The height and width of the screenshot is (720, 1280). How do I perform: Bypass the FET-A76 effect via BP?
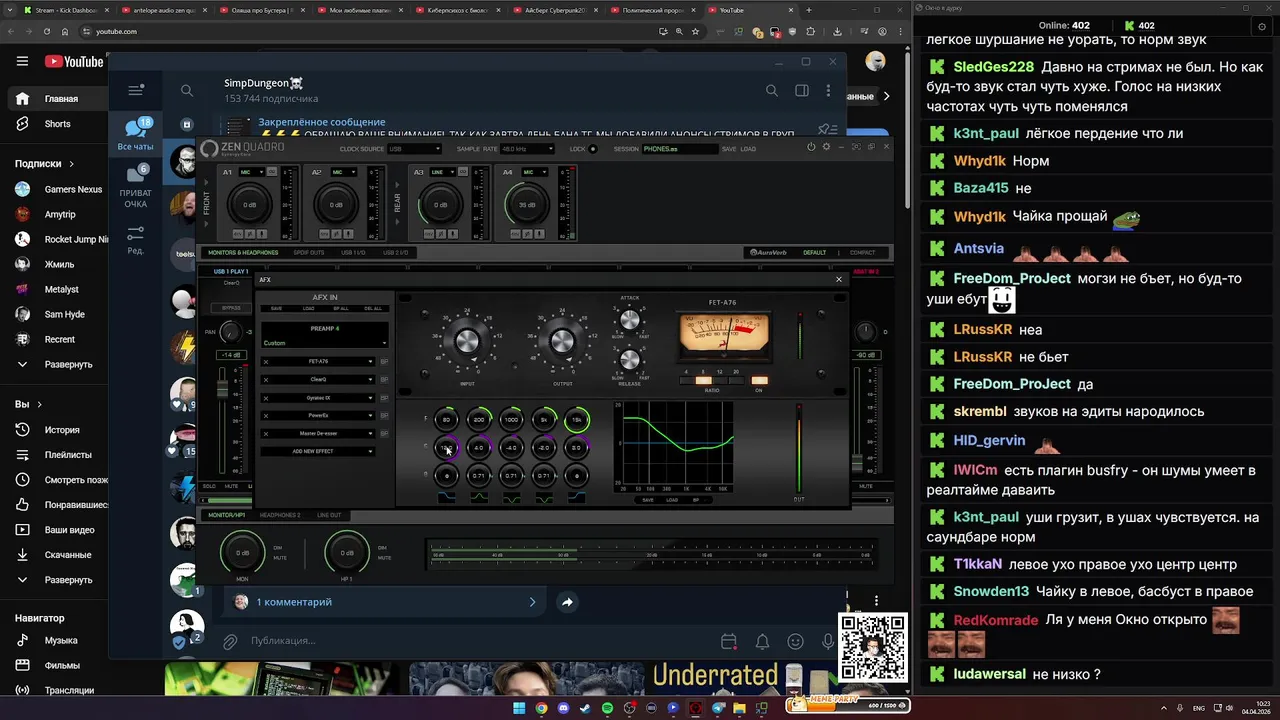click(x=384, y=362)
